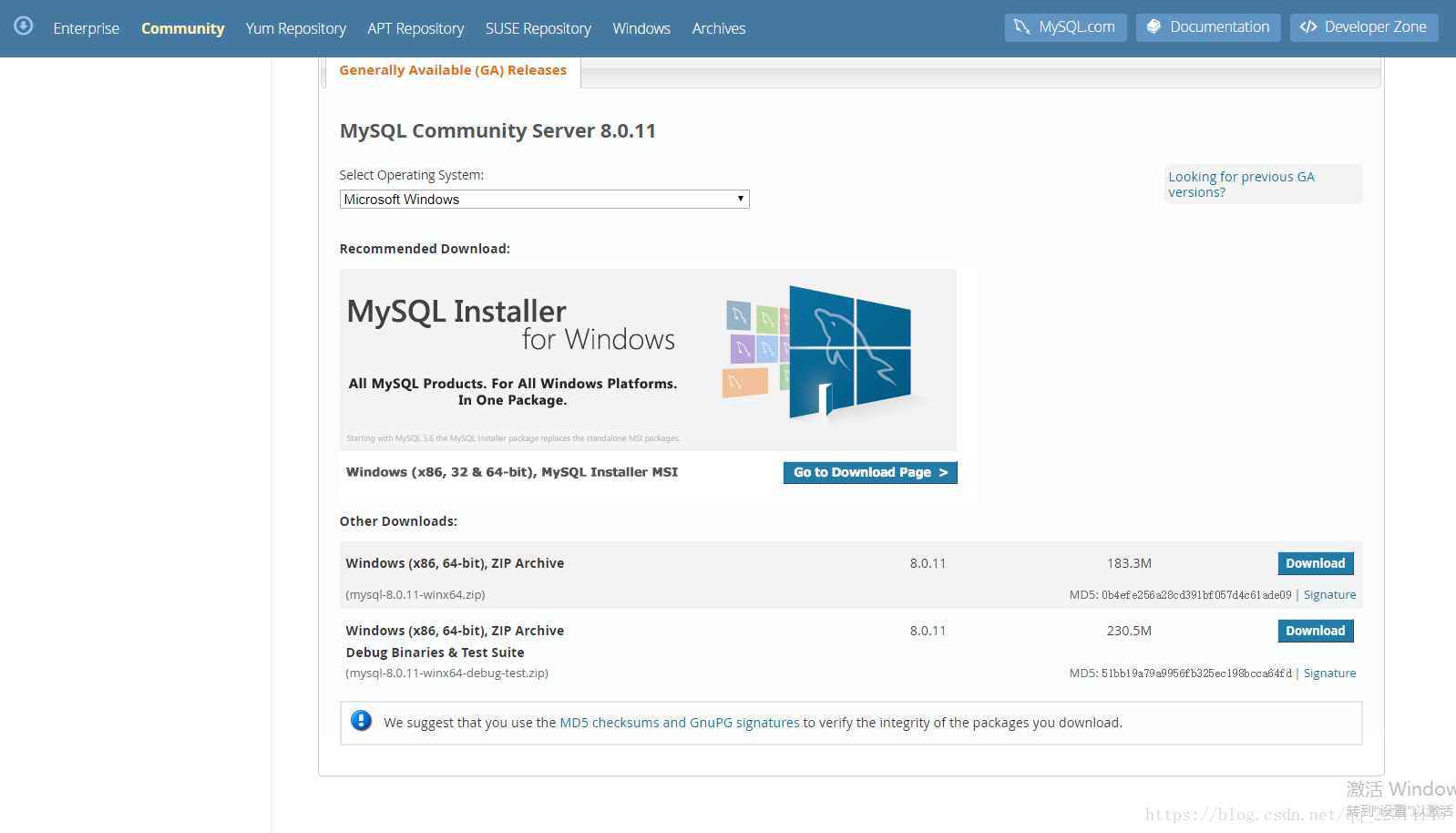Download the Debug Binaries & Test Suite zip

tap(1315, 631)
